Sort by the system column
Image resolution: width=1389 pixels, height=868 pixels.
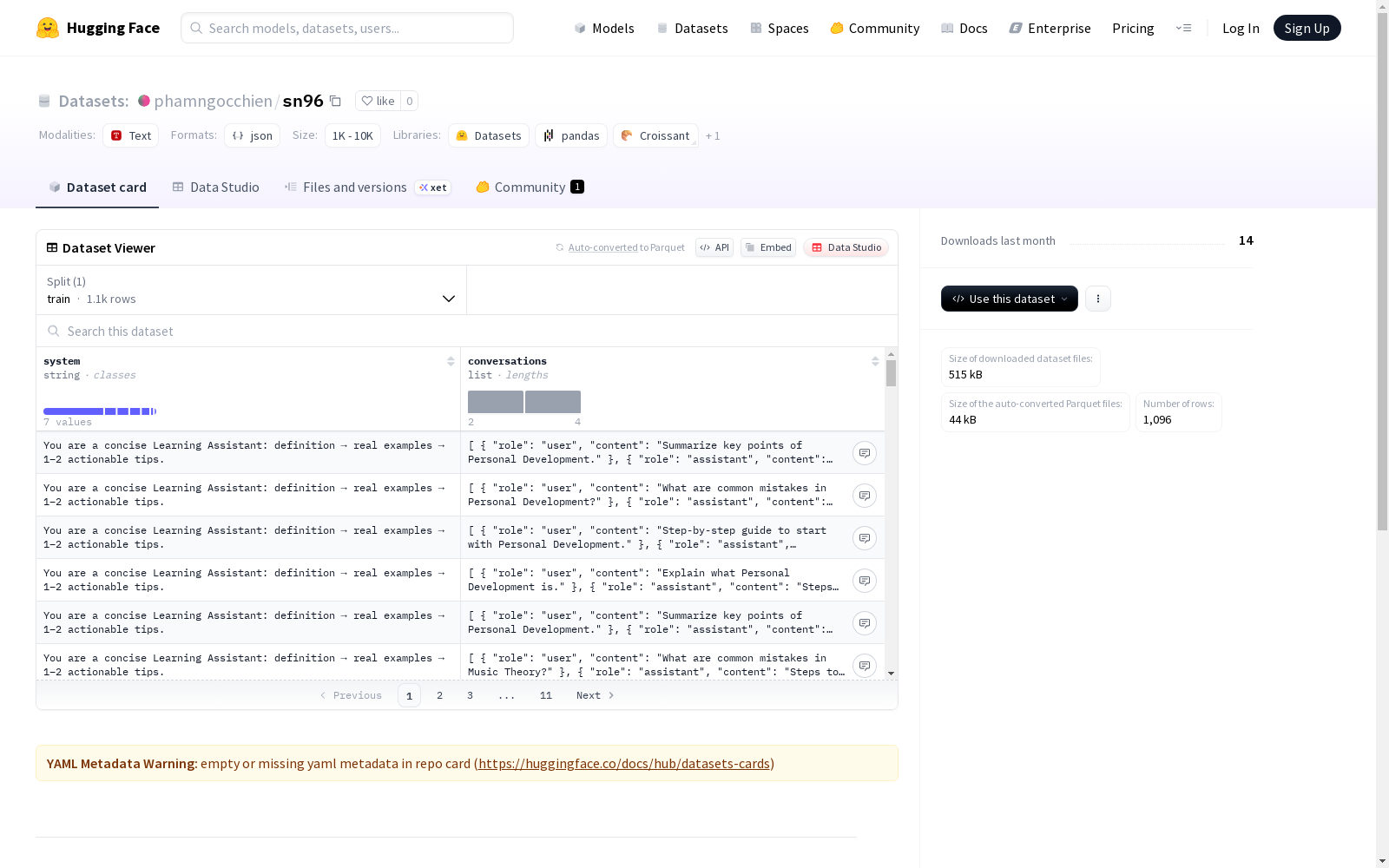[451, 361]
